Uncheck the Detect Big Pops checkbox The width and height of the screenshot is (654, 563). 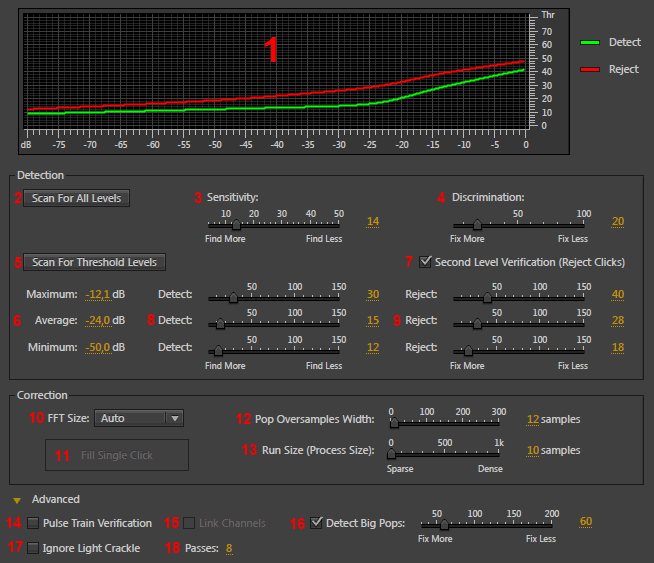coord(317,522)
